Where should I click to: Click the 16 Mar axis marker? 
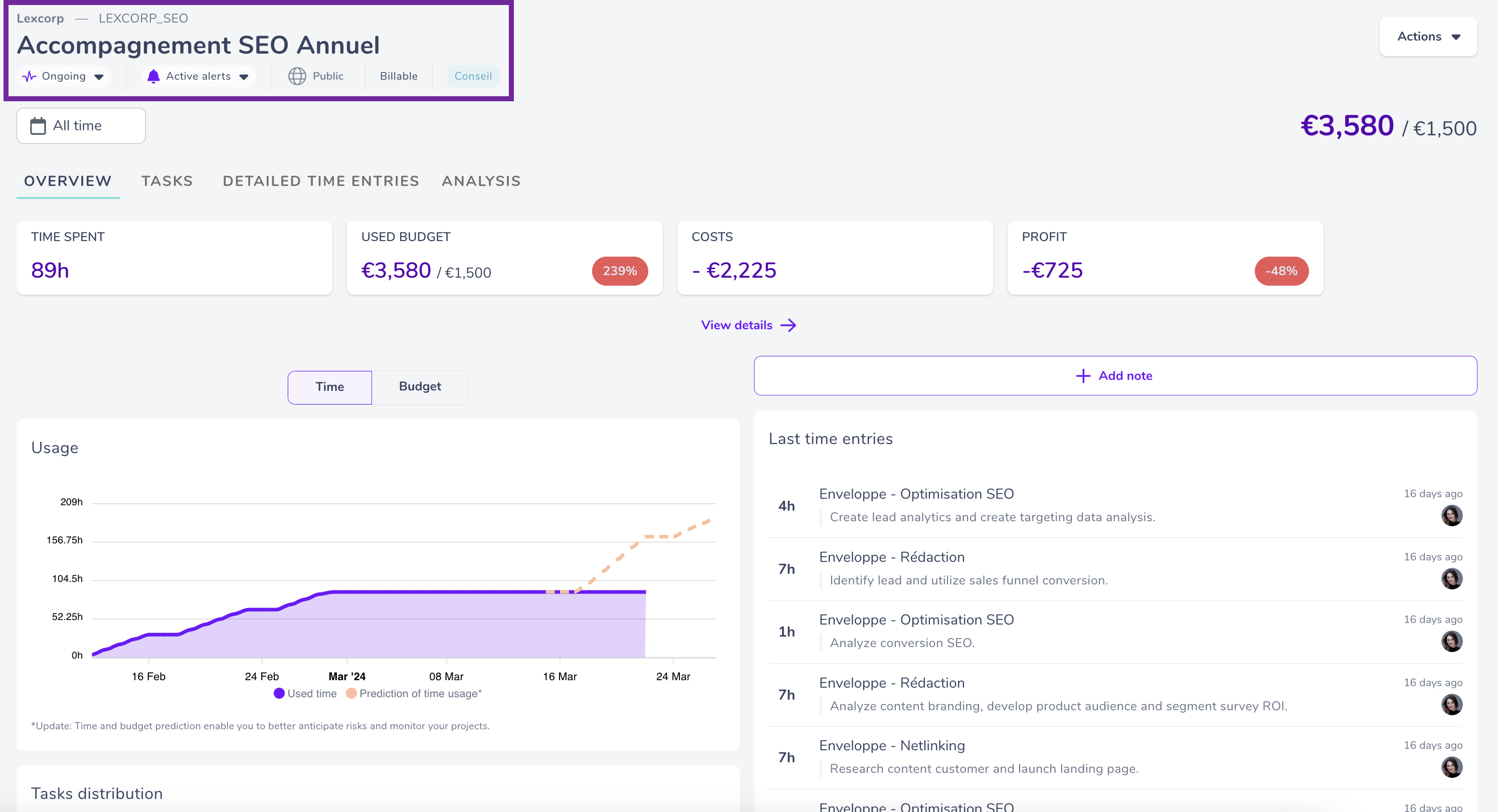(559, 677)
